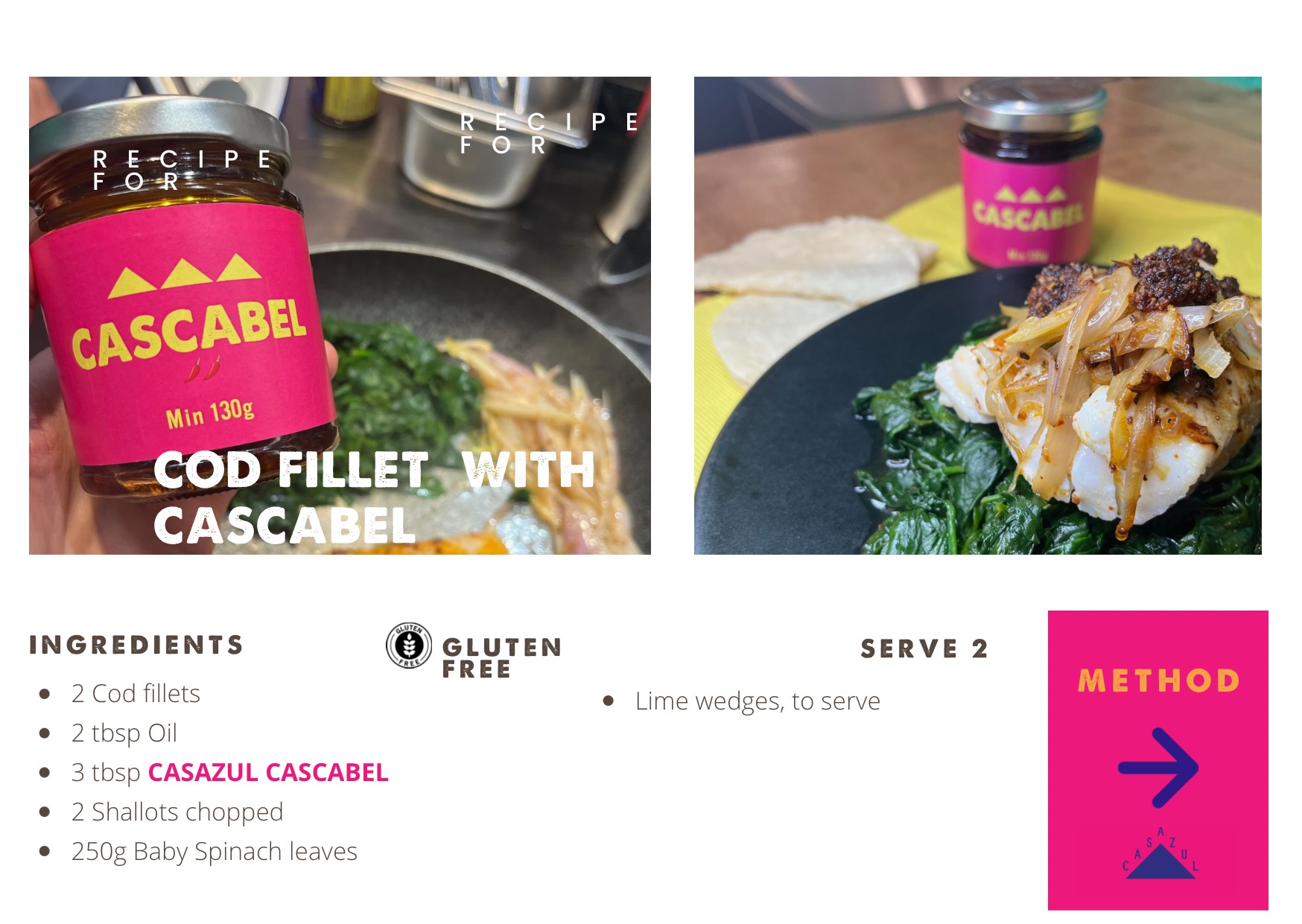Click the gluten free wheat badge icon

409,646
